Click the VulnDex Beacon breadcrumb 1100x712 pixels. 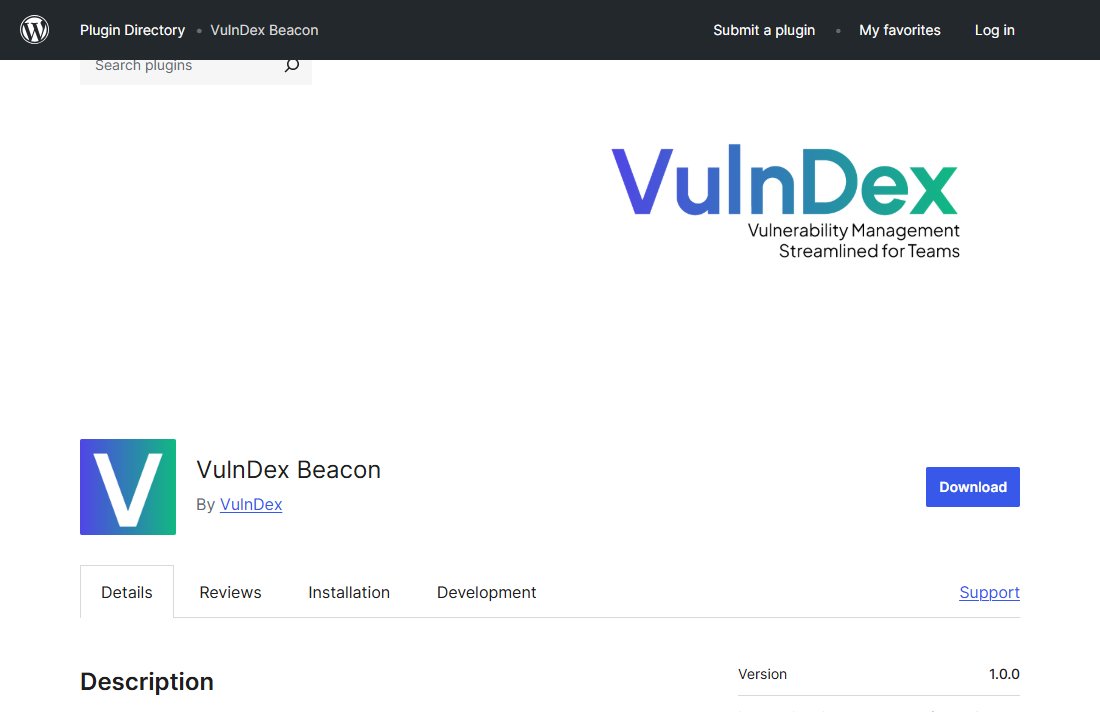click(264, 30)
